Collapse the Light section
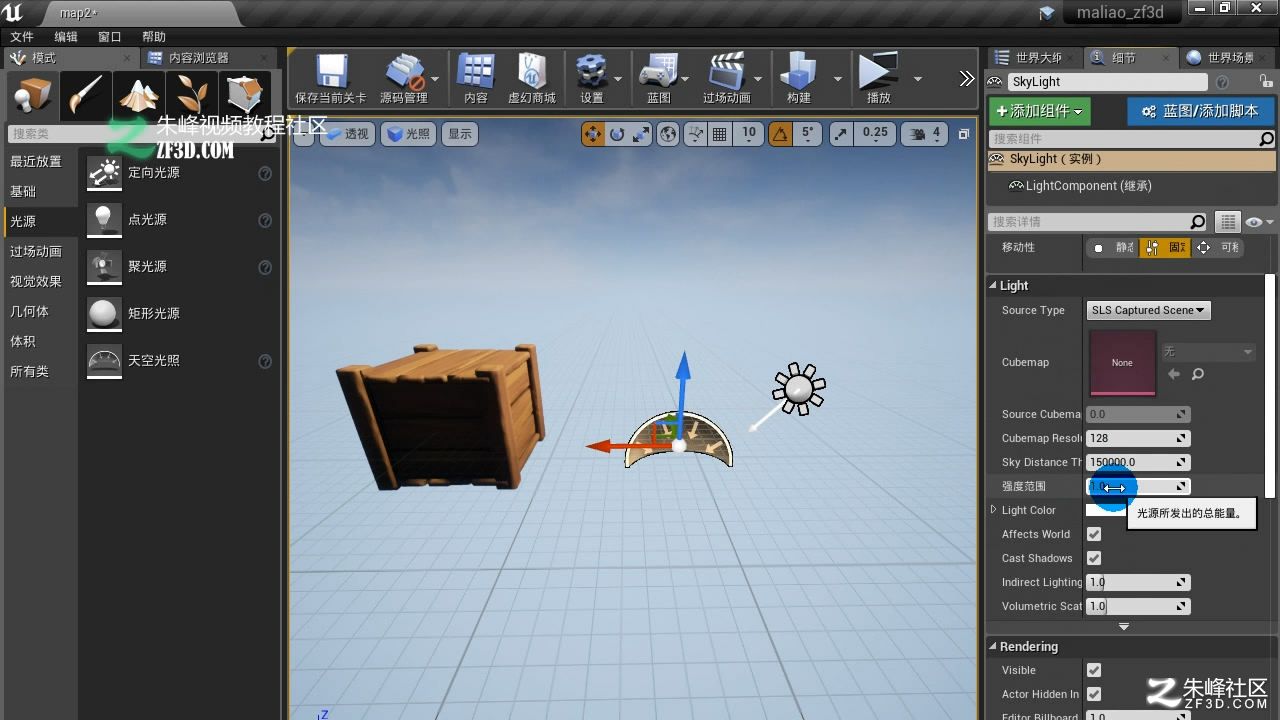Image resolution: width=1280 pixels, height=720 pixels. click(x=993, y=286)
